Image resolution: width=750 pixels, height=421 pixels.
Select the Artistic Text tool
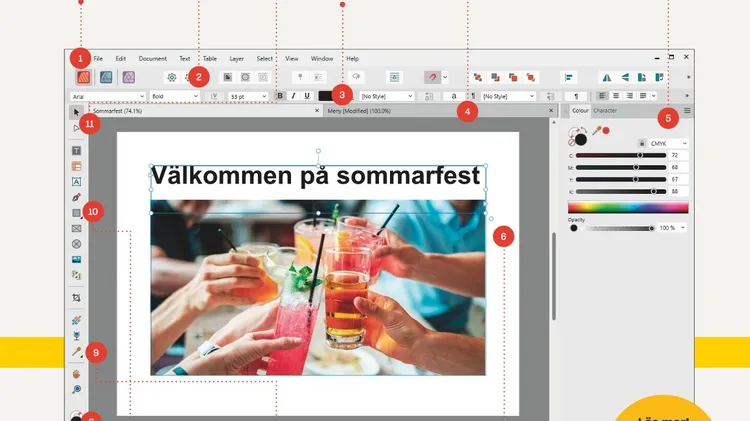[x=76, y=182]
